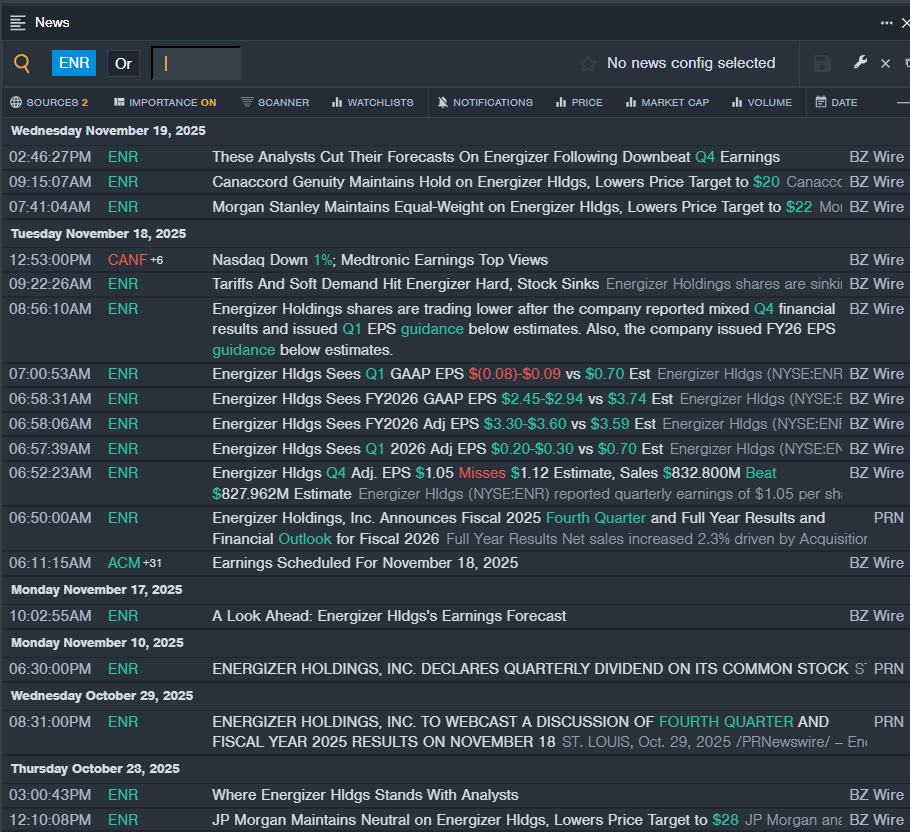910x832 pixels.
Task: Open the Date filter dropdown
Action: point(836,102)
